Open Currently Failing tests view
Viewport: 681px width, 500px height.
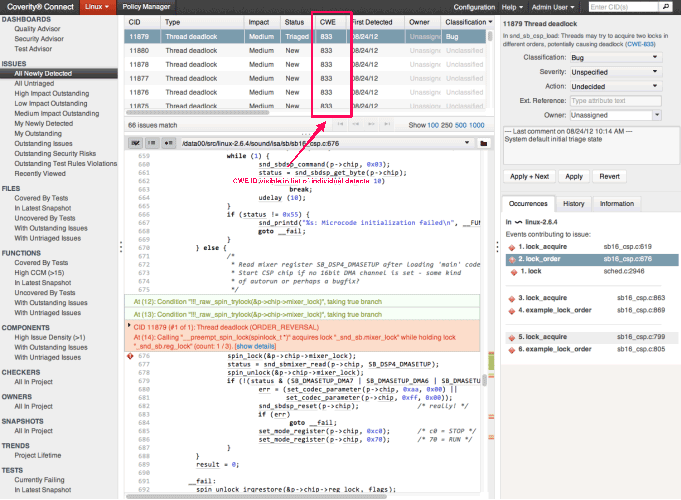coord(40,480)
